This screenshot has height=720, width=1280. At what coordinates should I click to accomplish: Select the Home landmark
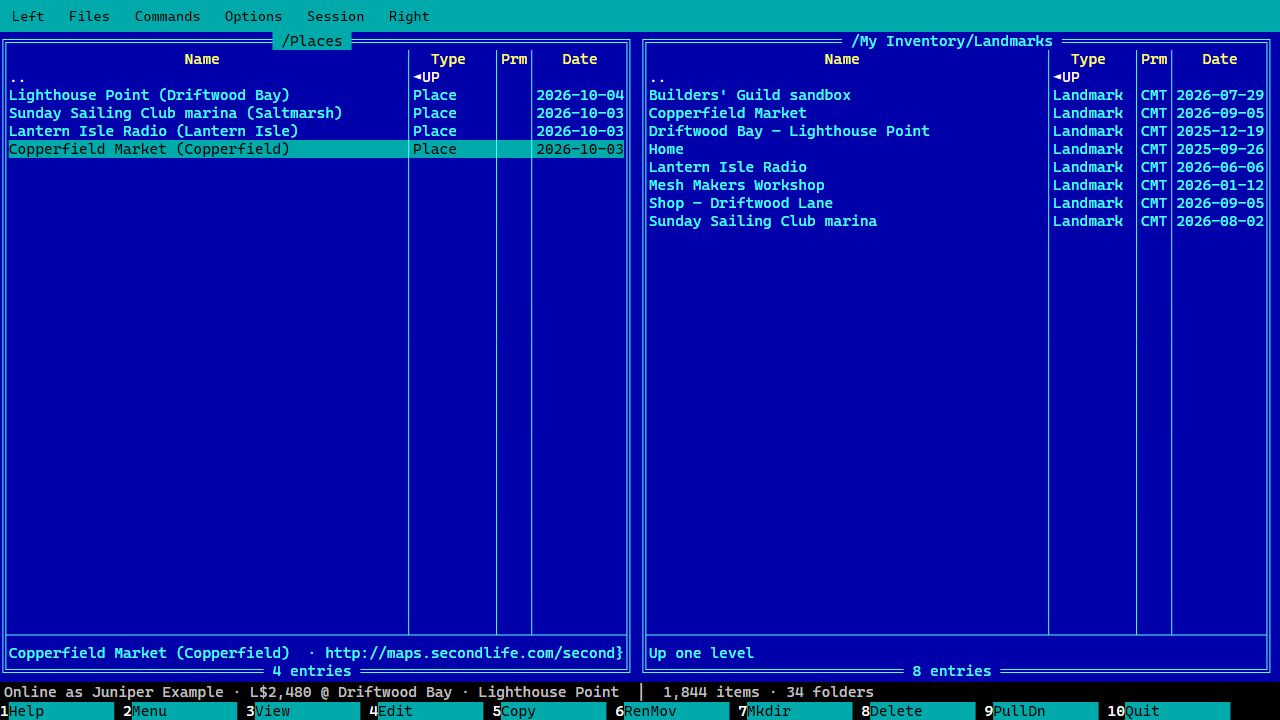click(956, 149)
